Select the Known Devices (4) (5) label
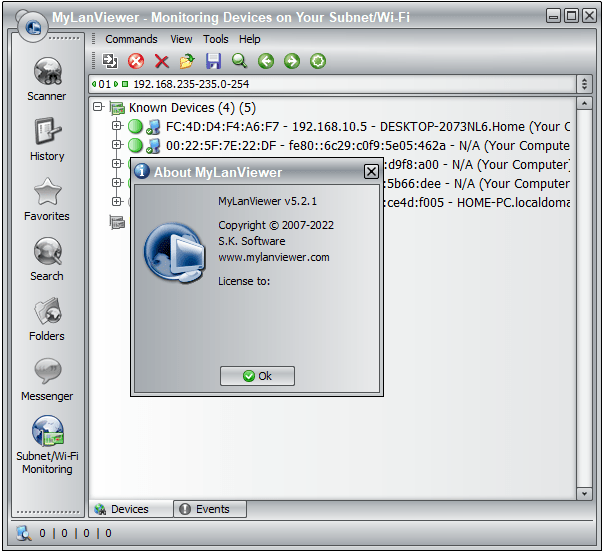This screenshot has height=554, width=604. click(192, 108)
